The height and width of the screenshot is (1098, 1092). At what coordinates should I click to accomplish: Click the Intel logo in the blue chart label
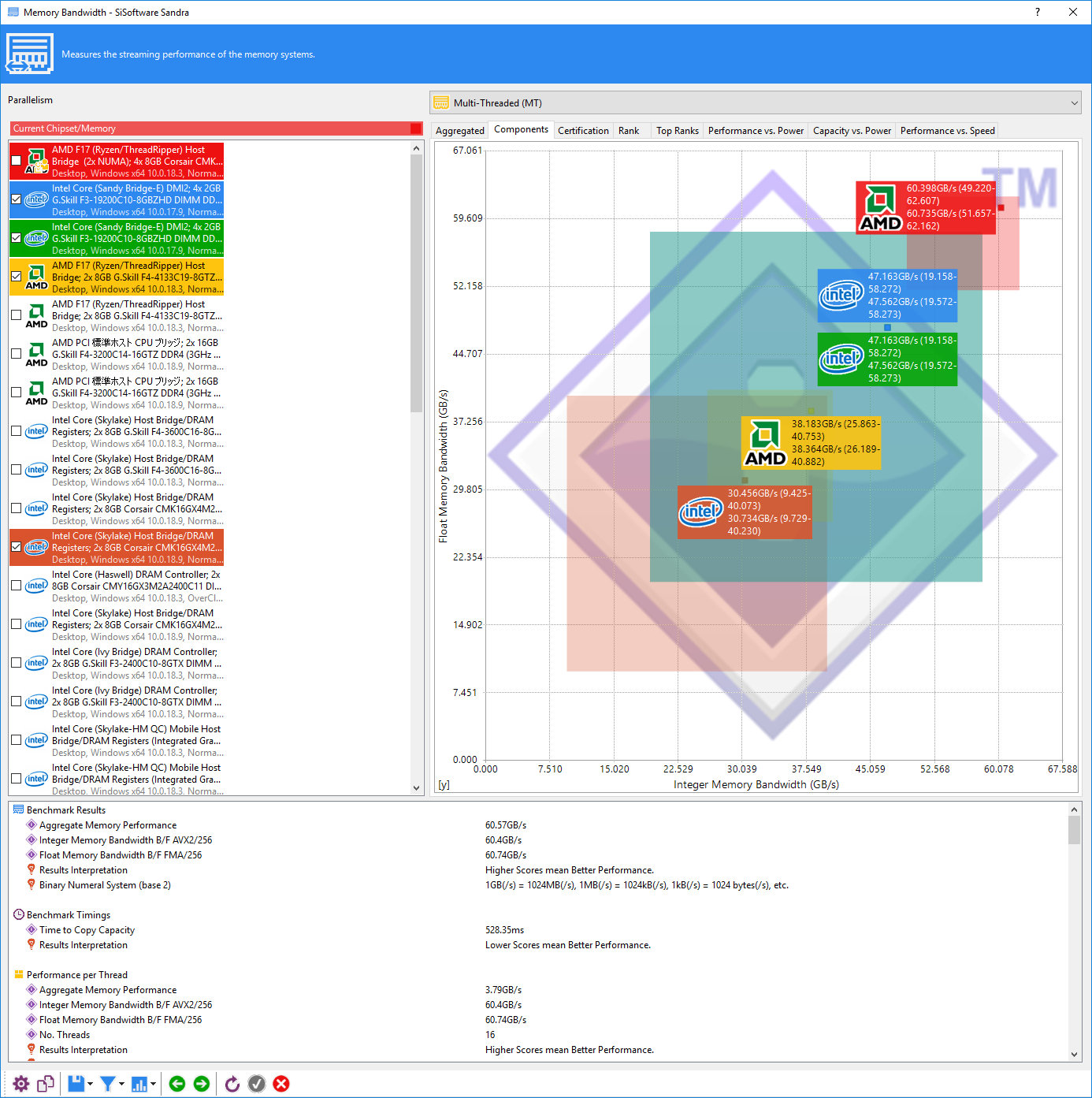[x=841, y=296]
